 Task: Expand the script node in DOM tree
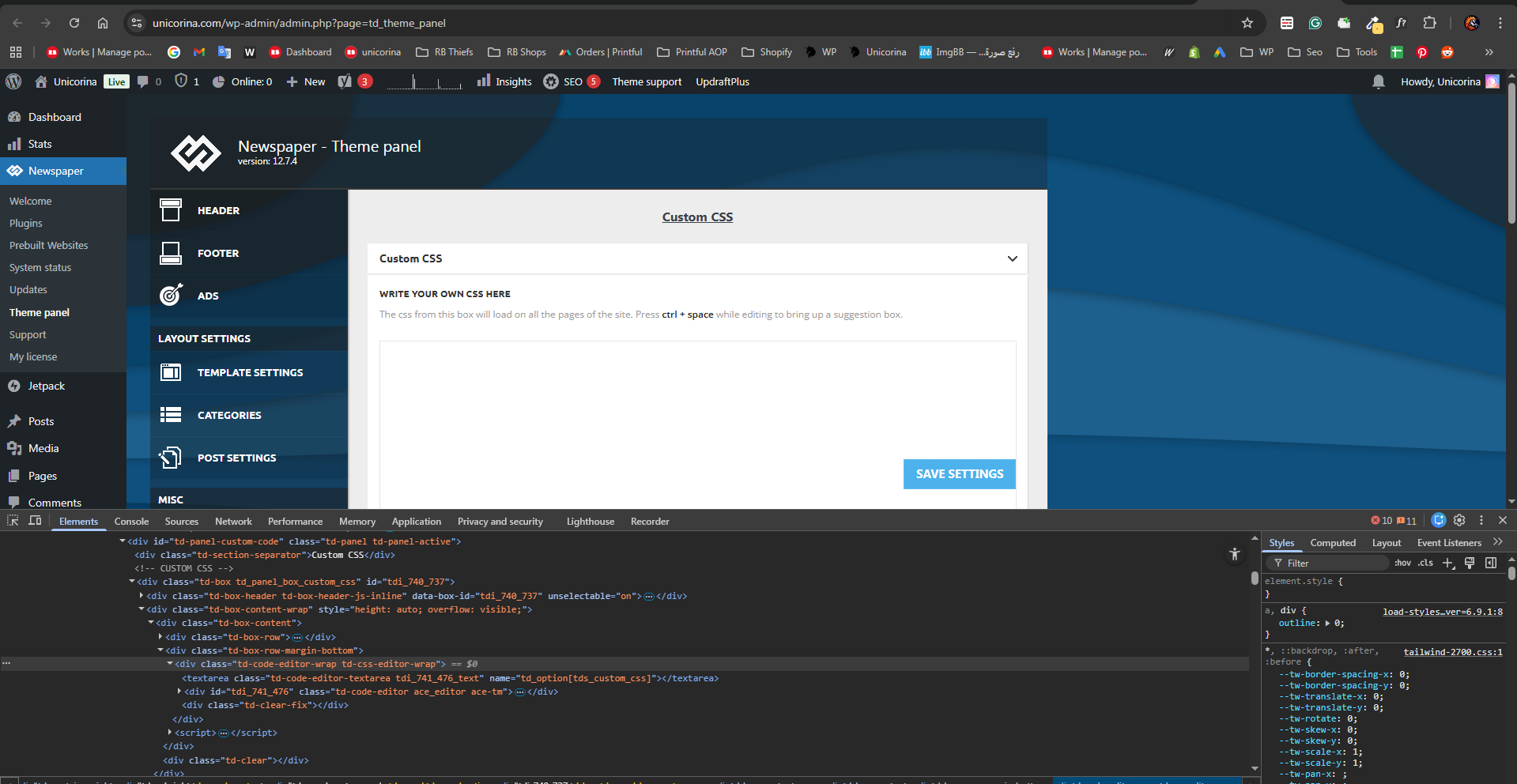[x=170, y=733]
